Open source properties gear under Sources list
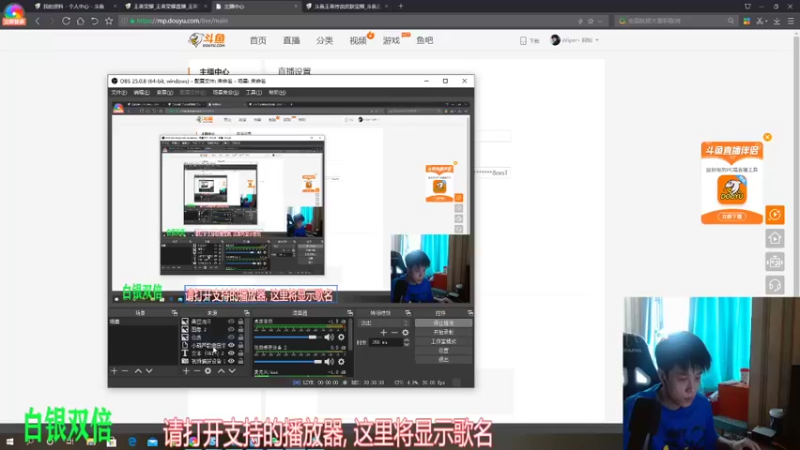The image size is (800, 450). [208, 371]
